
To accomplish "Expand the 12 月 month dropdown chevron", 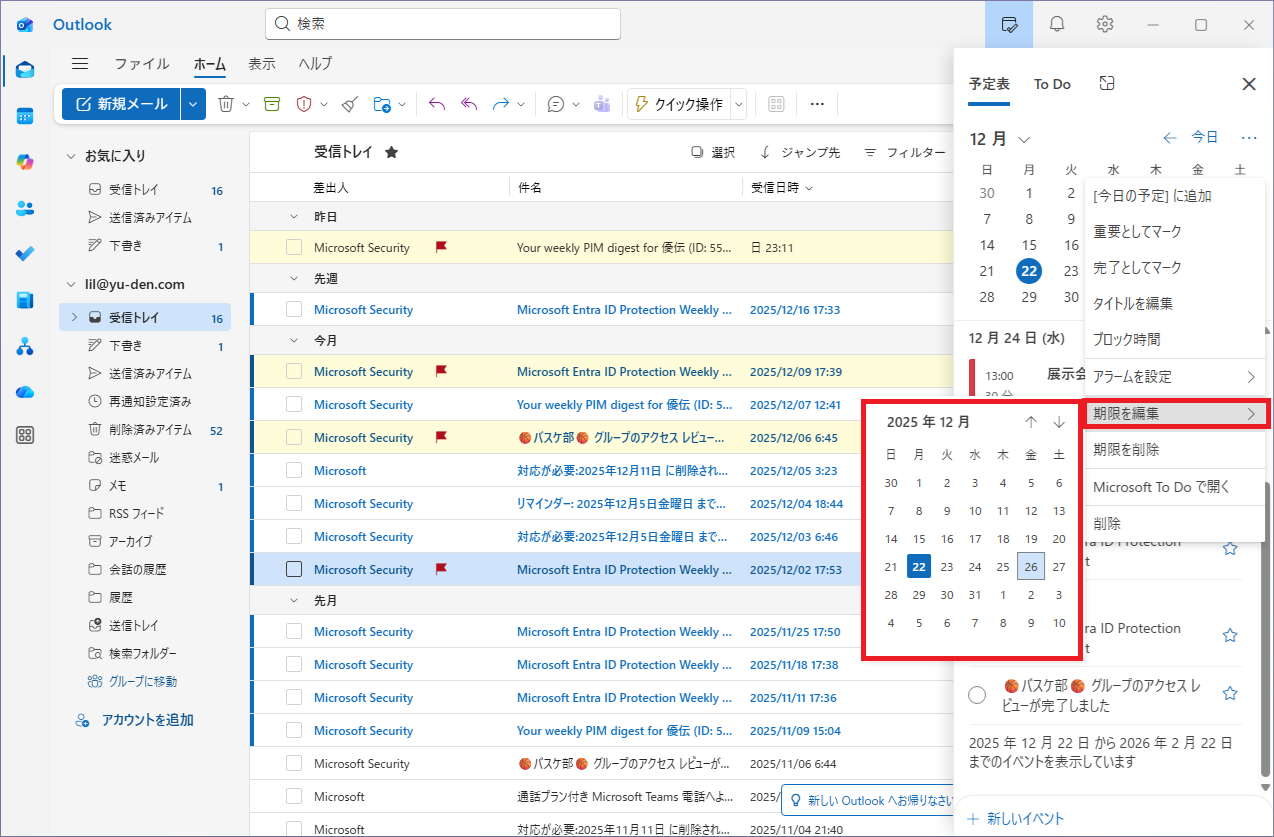I will click(x=1023, y=139).
